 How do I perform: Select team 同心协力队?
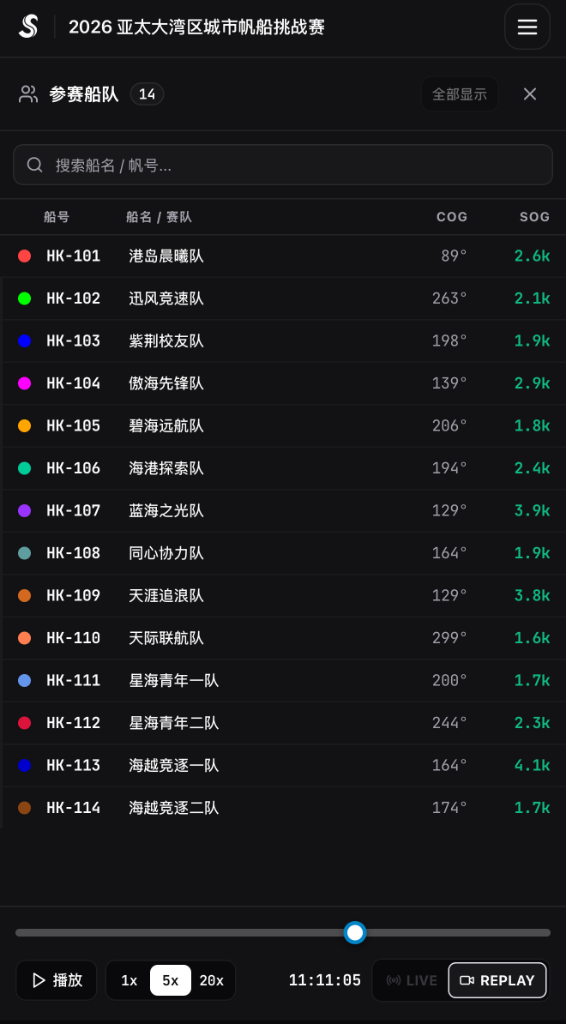pyautogui.click(x=166, y=553)
